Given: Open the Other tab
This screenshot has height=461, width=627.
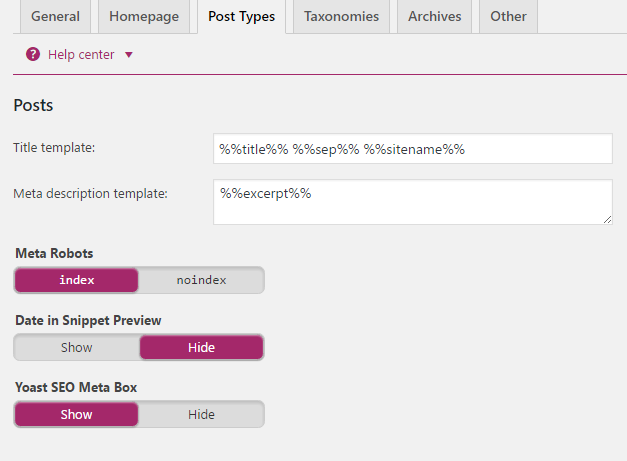Looking at the screenshot, I should [508, 17].
